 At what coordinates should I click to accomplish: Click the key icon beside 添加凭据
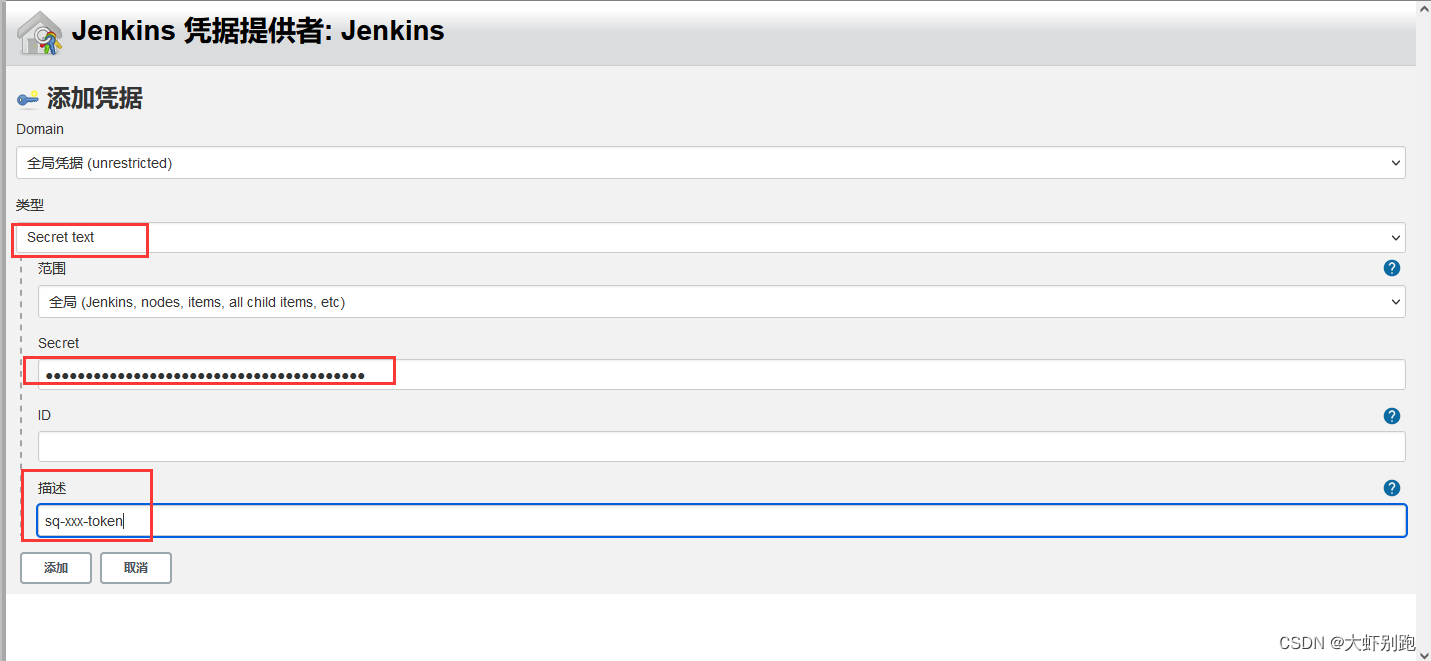tap(28, 99)
